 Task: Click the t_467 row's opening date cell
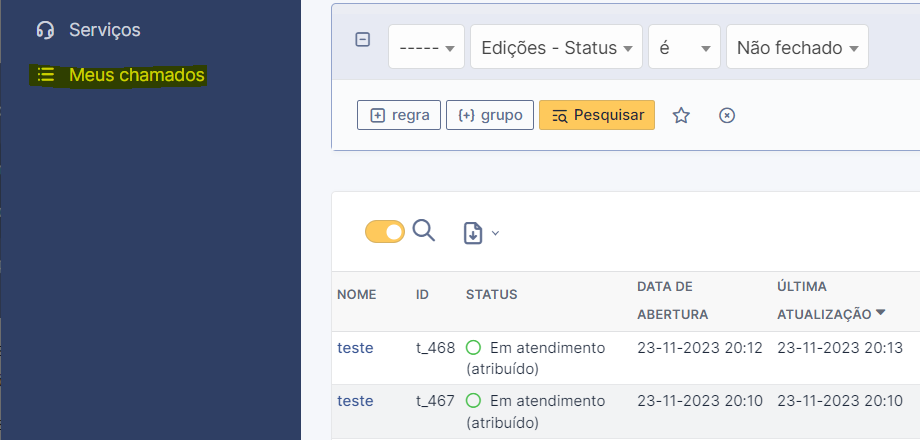(x=700, y=401)
